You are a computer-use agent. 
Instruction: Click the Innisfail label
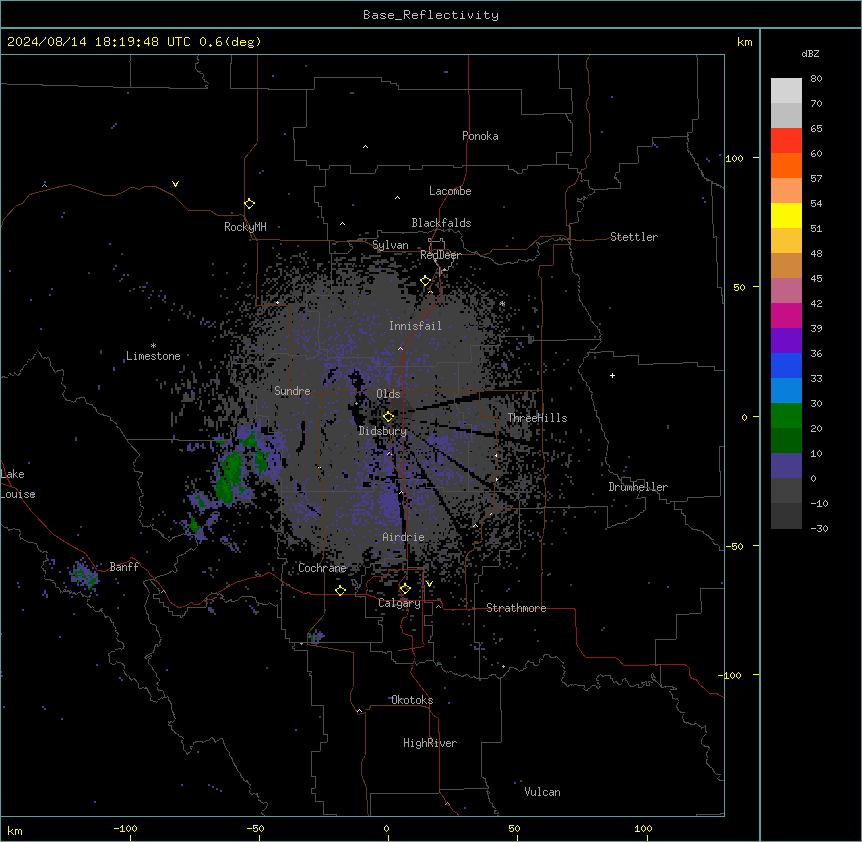point(415,326)
